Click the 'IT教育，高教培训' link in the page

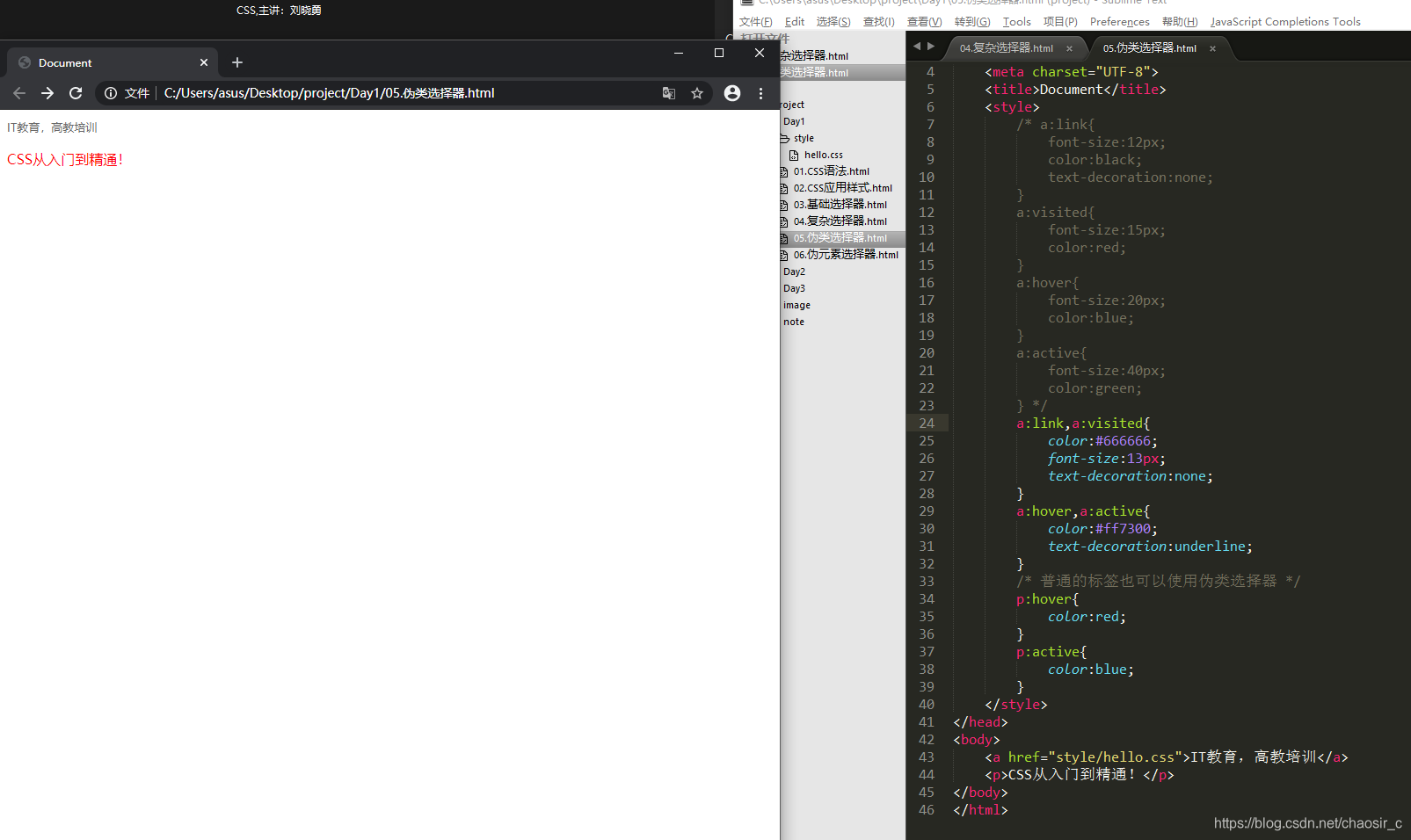(x=52, y=127)
